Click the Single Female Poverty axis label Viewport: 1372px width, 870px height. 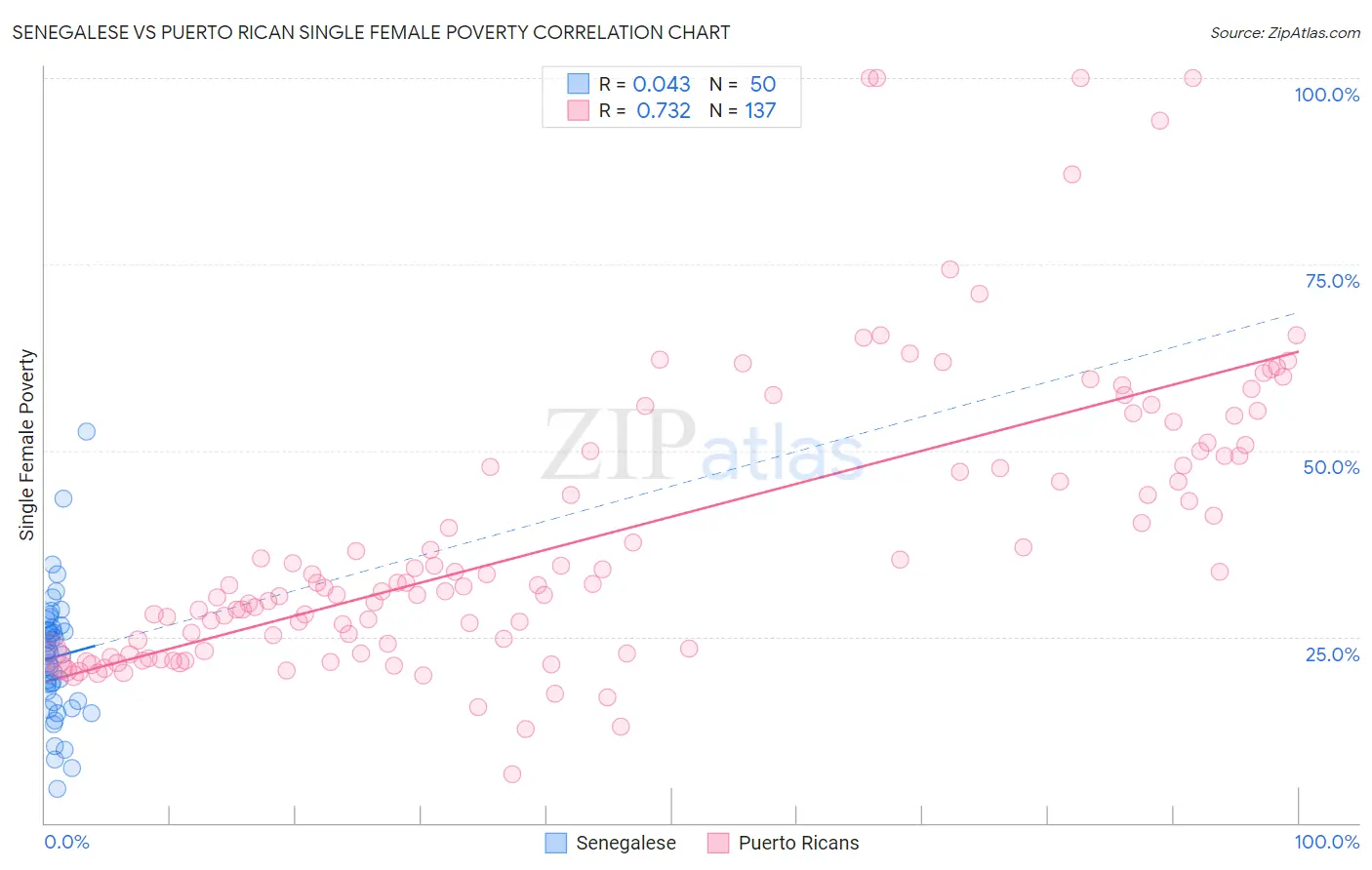27,445
